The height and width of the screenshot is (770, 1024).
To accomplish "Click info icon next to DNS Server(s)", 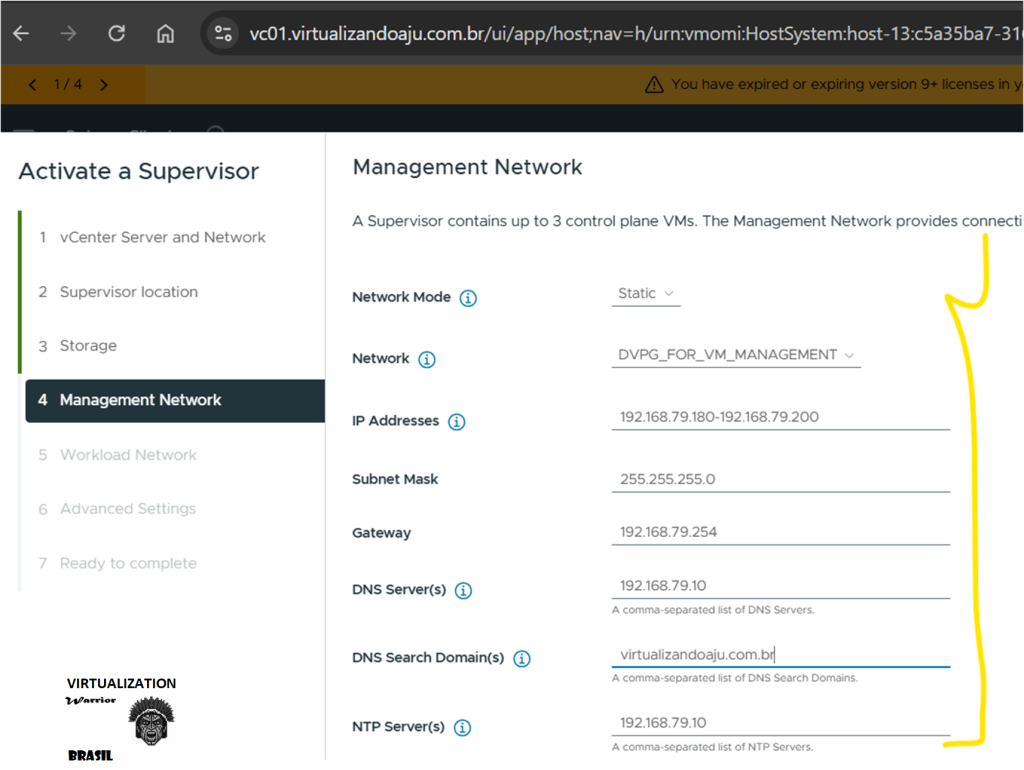I will pos(463,591).
